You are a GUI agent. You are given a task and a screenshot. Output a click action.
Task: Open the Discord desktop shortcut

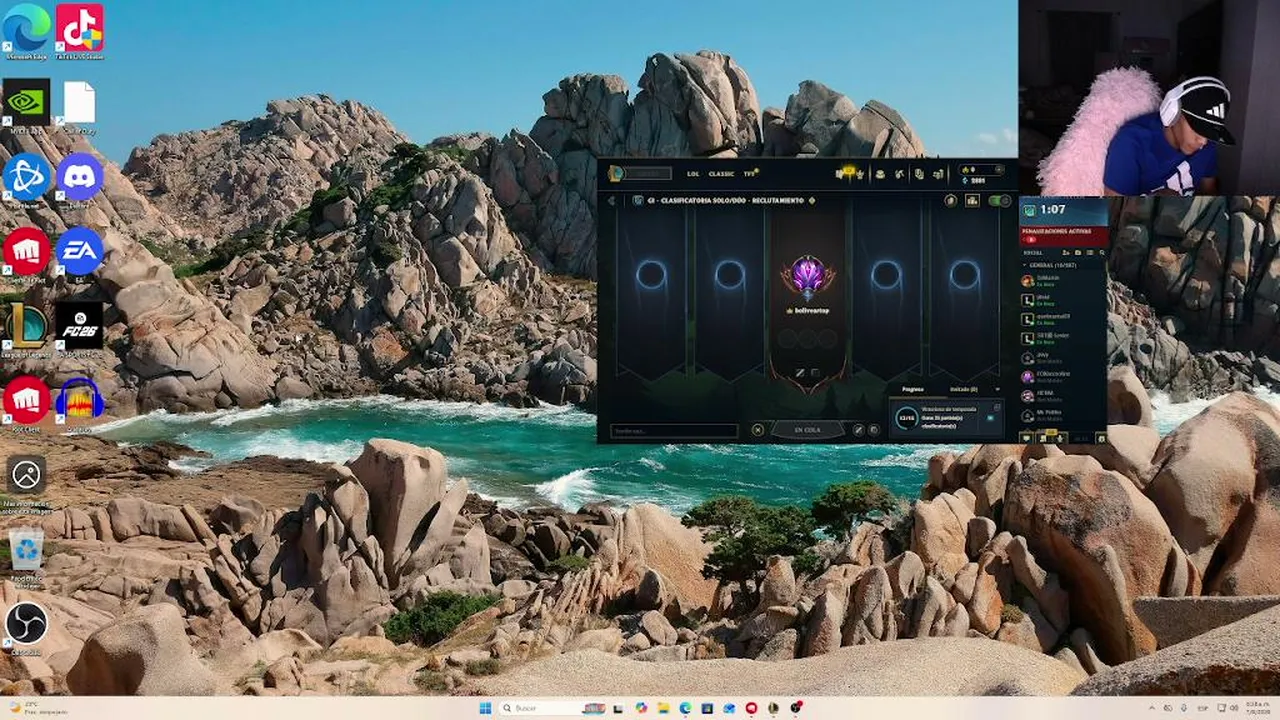point(80,181)
